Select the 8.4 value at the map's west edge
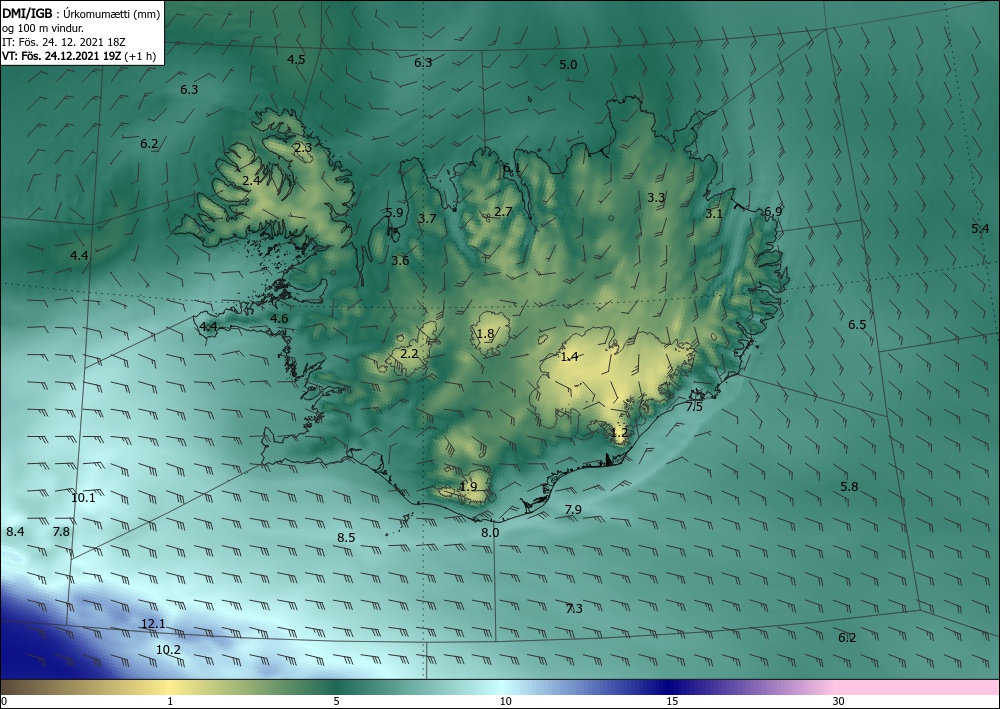1000x709 pixels. [x=15, y=531]
